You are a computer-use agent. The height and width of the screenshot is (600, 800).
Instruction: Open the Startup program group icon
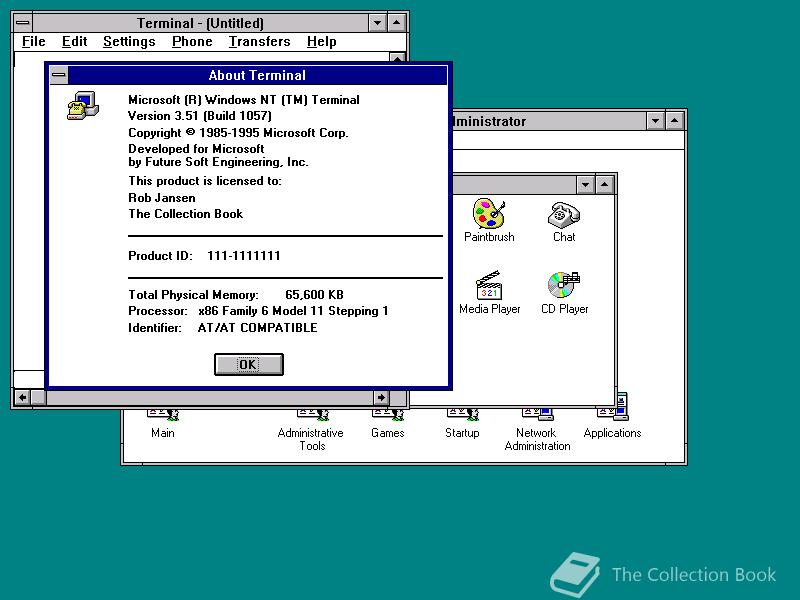[x=462, y=414]
